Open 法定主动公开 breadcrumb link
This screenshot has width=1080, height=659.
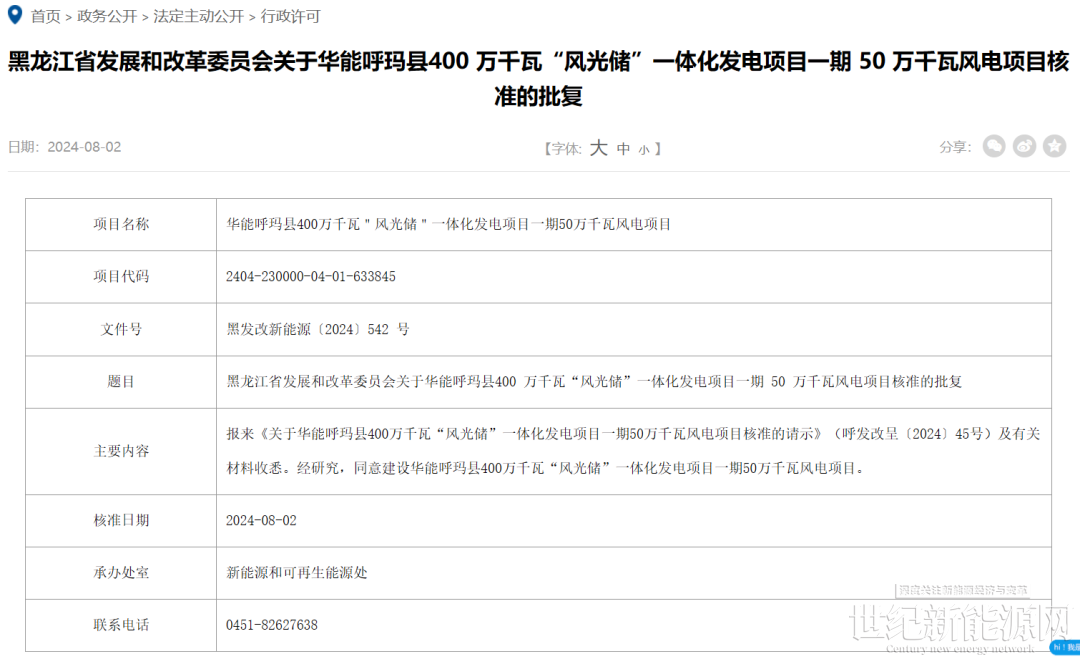click(x=198, y=16)
